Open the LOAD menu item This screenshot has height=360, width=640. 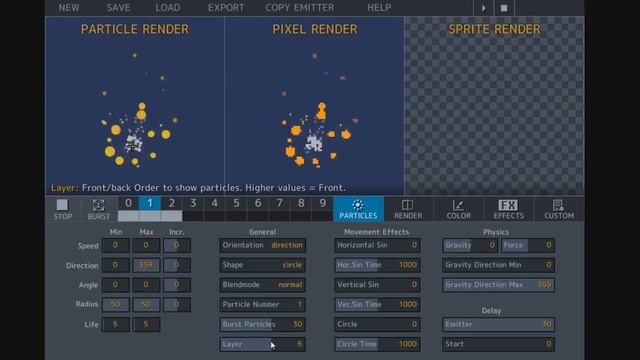168,7
